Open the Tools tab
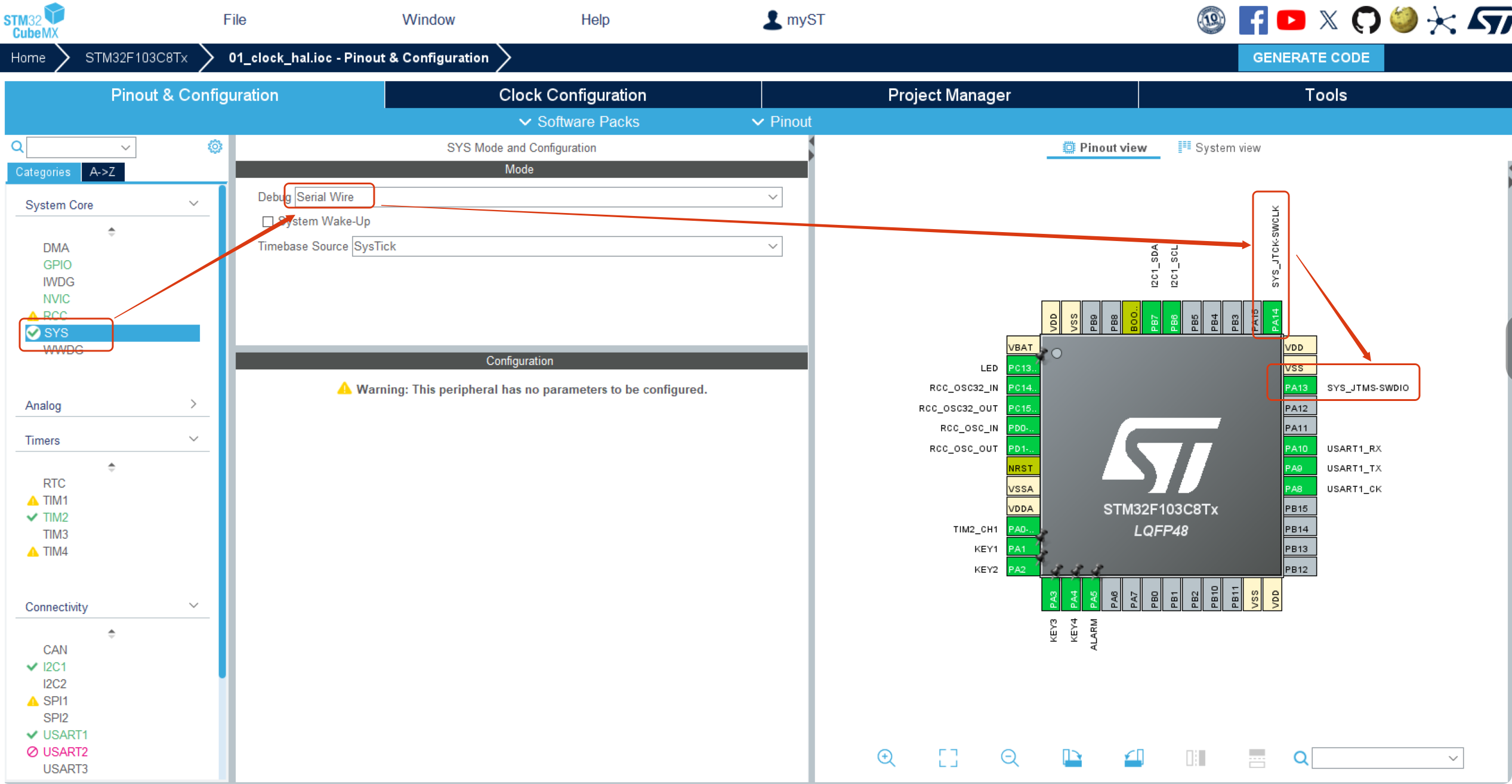1512x784 pixels. 1325,95
